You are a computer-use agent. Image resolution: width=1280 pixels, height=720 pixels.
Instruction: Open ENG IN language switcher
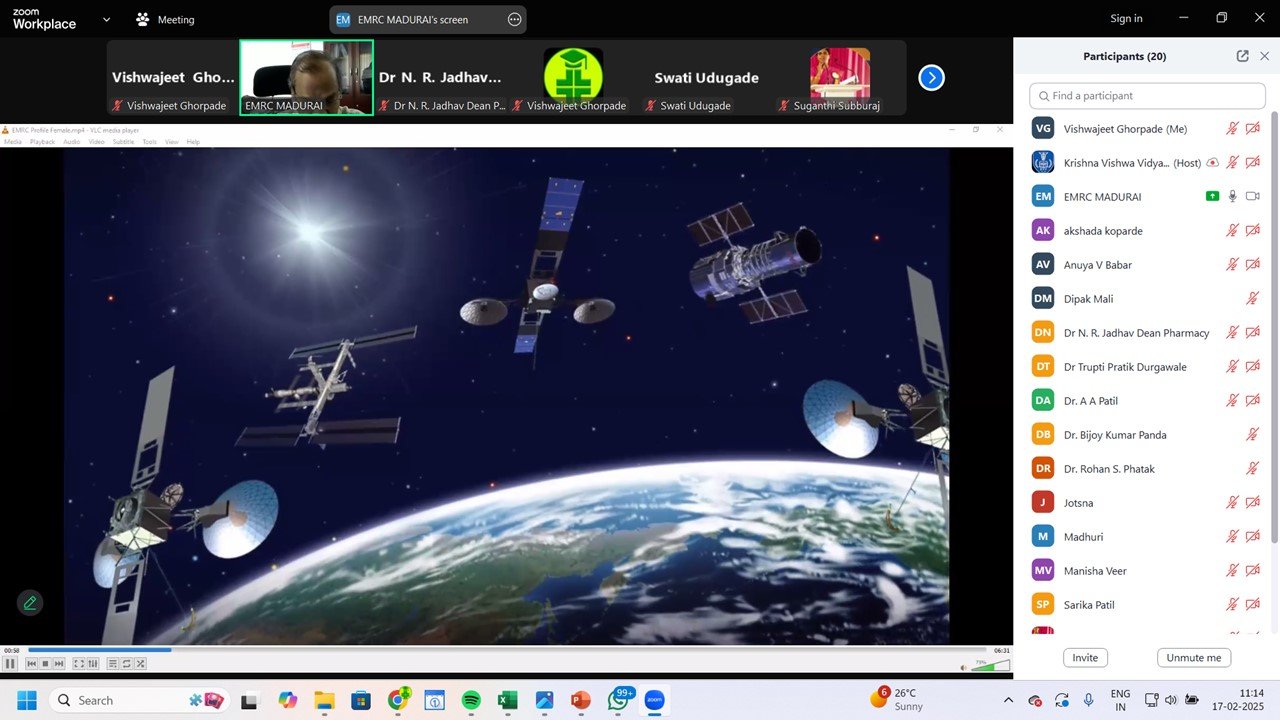coord(1120,700)
